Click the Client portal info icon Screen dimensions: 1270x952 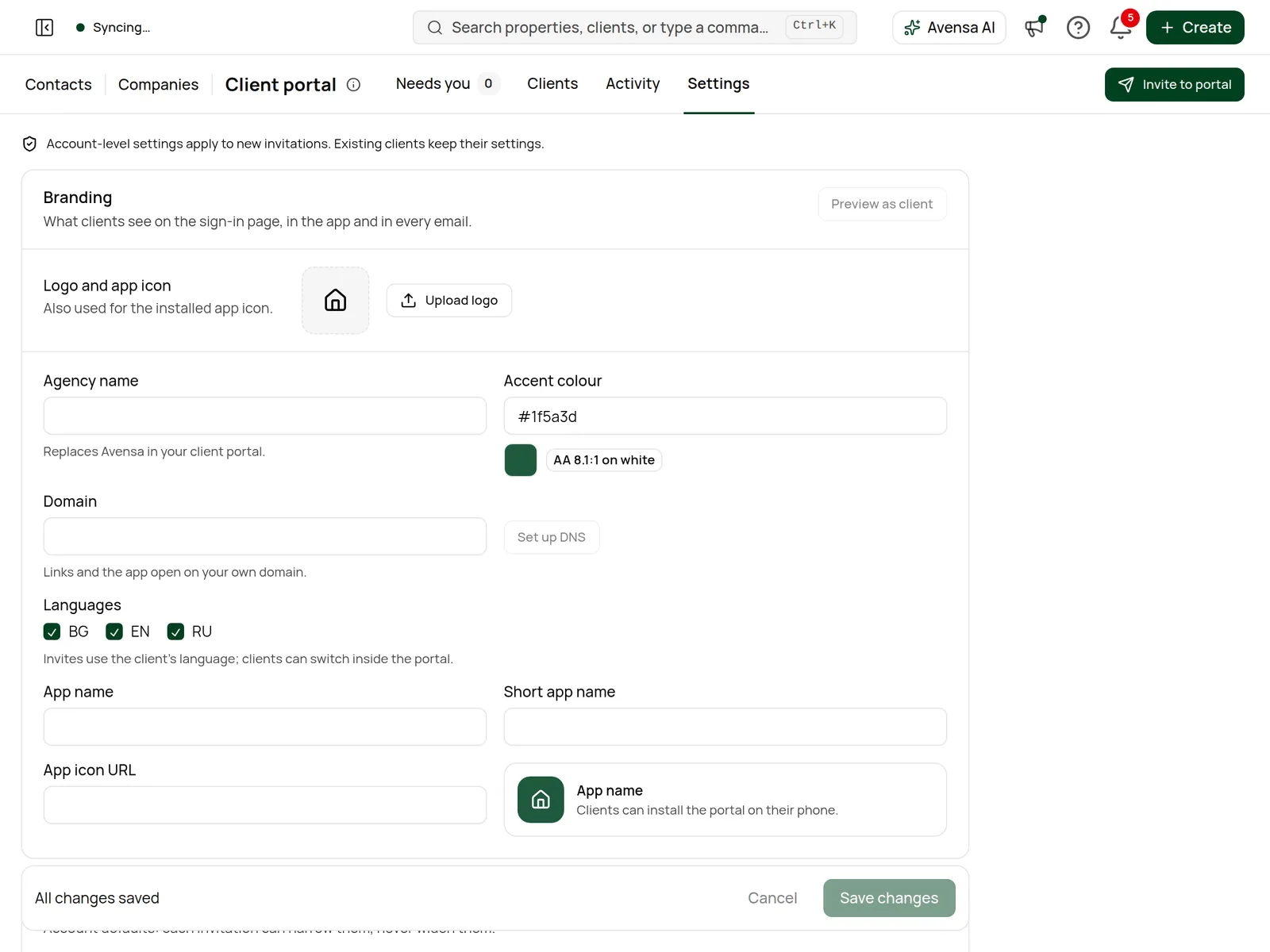354,85
